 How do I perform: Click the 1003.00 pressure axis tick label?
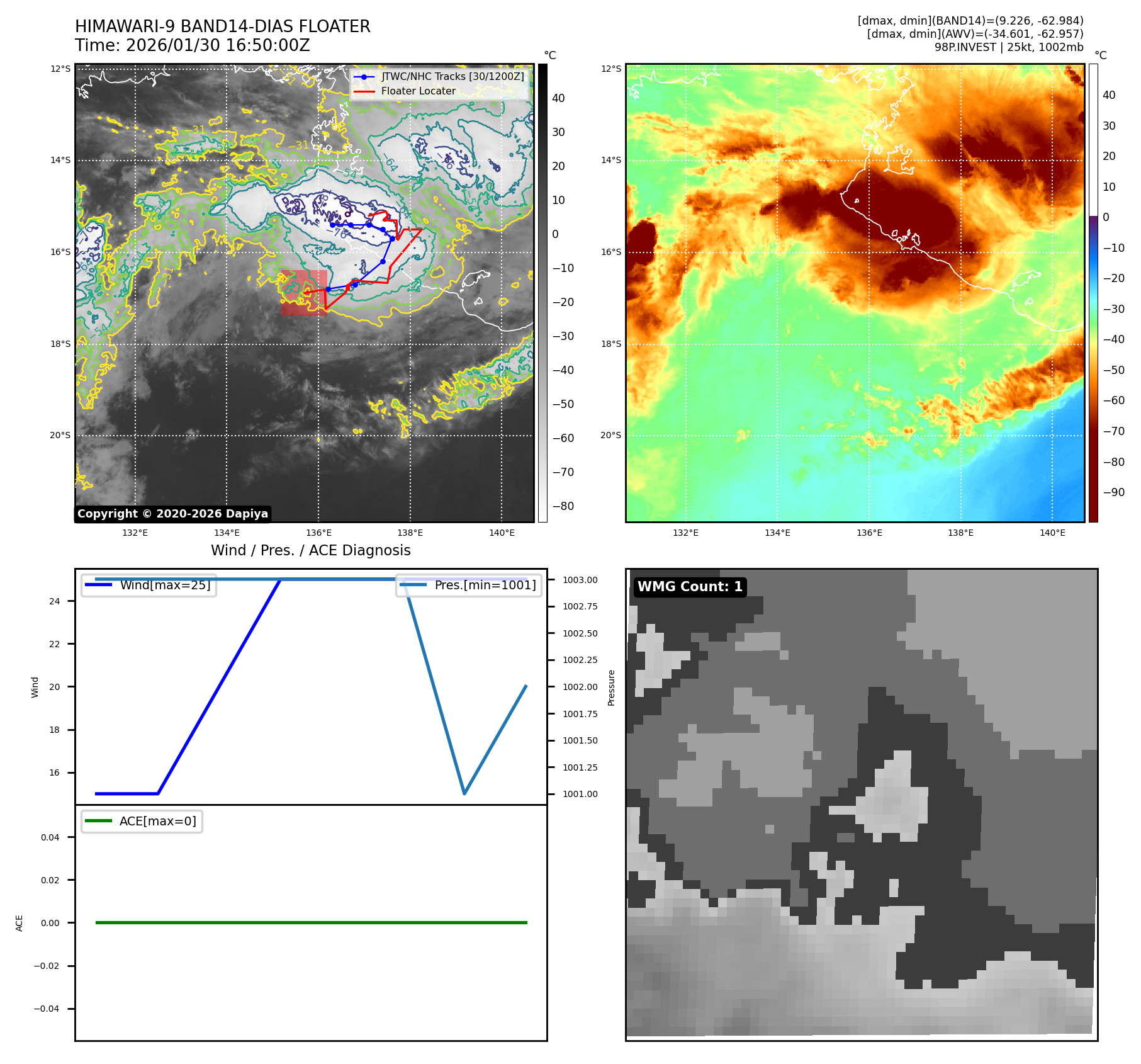pyautogui.click(x=580, y=580)
